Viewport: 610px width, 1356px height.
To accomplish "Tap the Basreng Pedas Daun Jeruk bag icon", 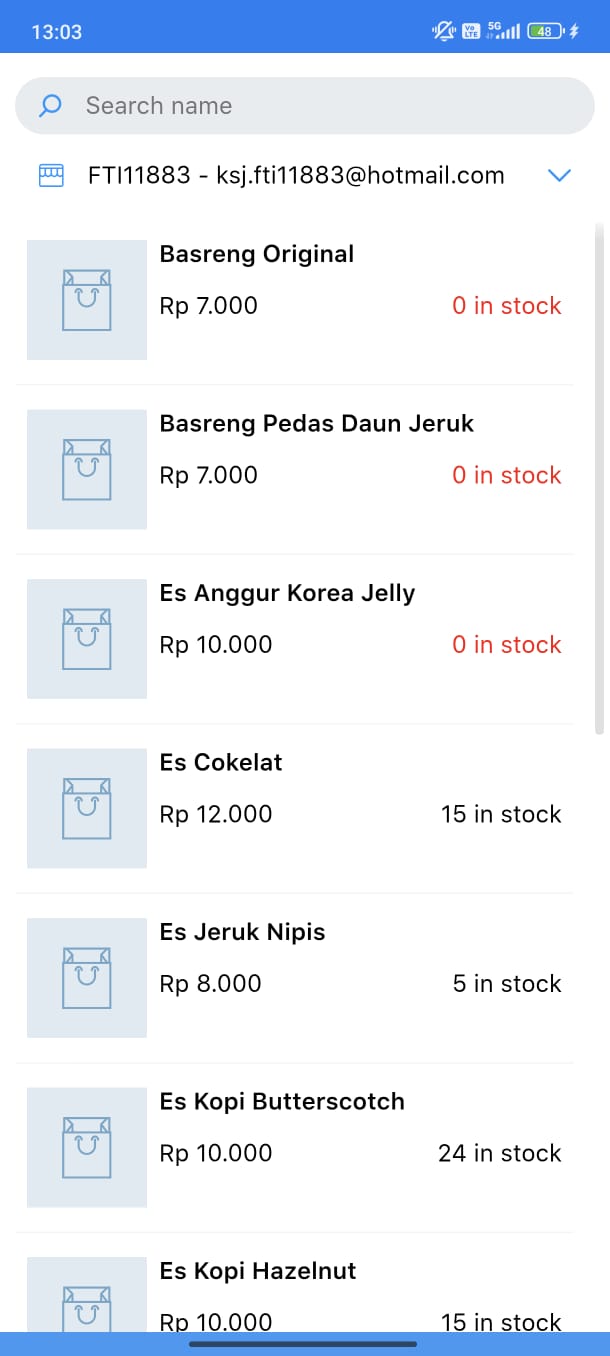I will [87, 469].
